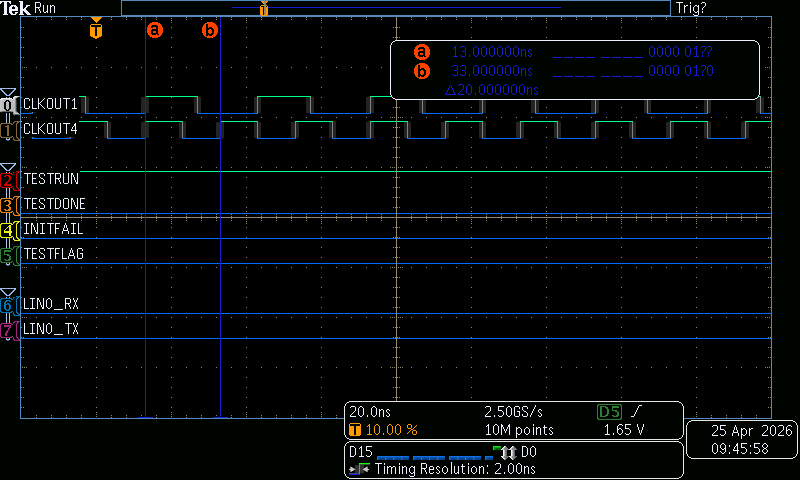Image resolution: width=800 pixels, height=480 pixels.
Task: Click the D0 channel label
Action: point(529,452)
